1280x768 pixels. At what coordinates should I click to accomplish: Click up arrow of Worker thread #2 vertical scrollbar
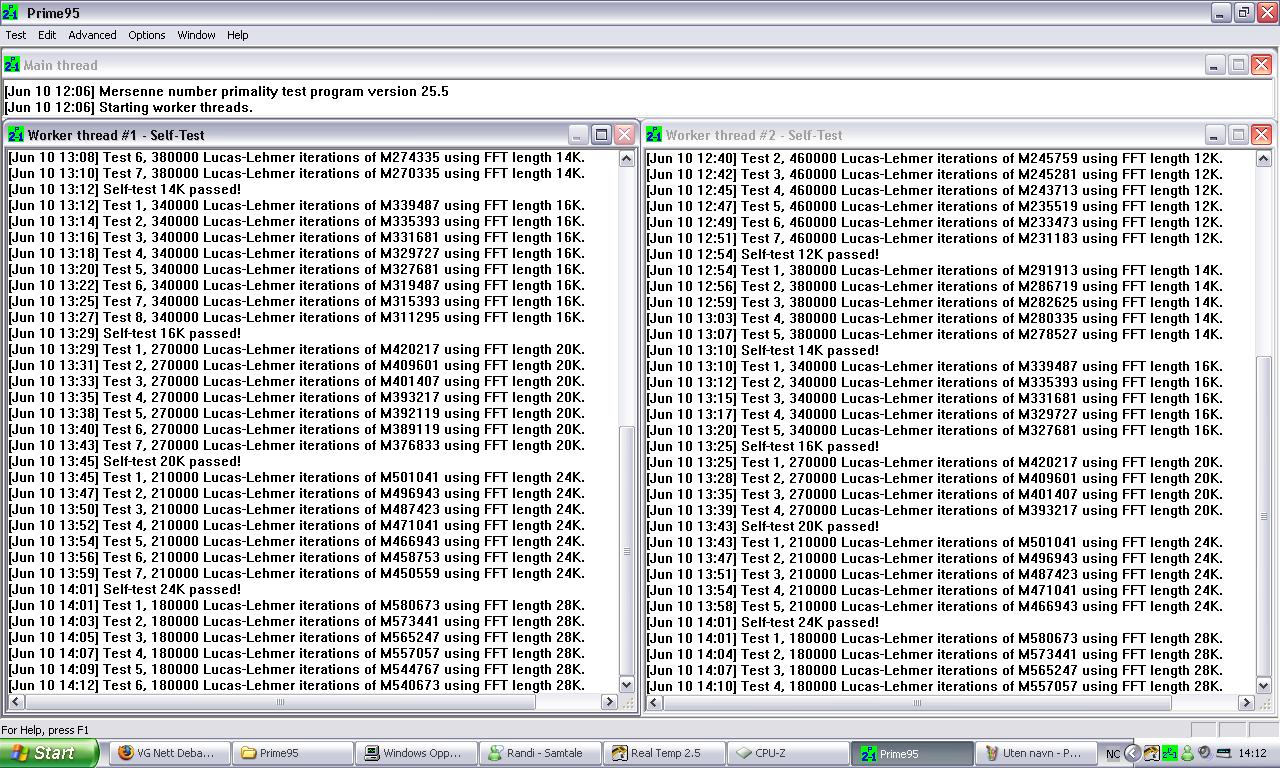[1263, 158]
